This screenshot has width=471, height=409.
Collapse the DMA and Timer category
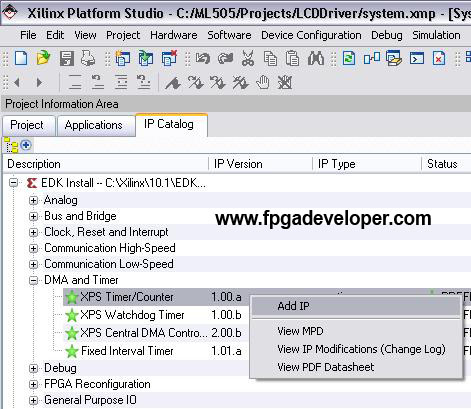point(33,280)
